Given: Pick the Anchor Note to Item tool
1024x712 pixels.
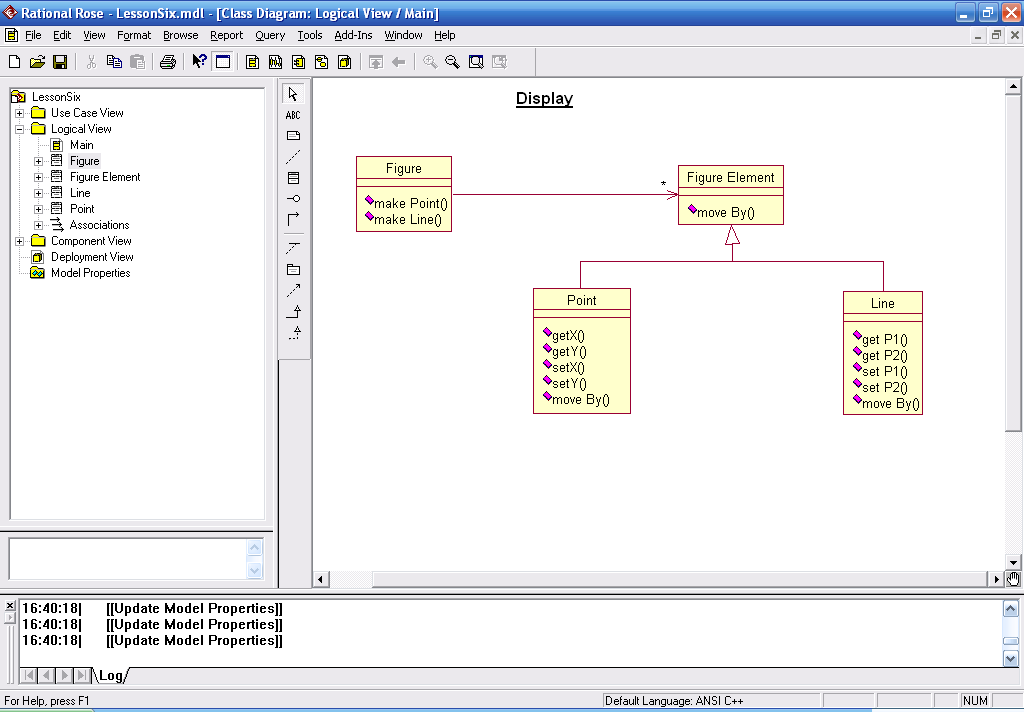Looking at the screenshot, I should tap(293, 157).
